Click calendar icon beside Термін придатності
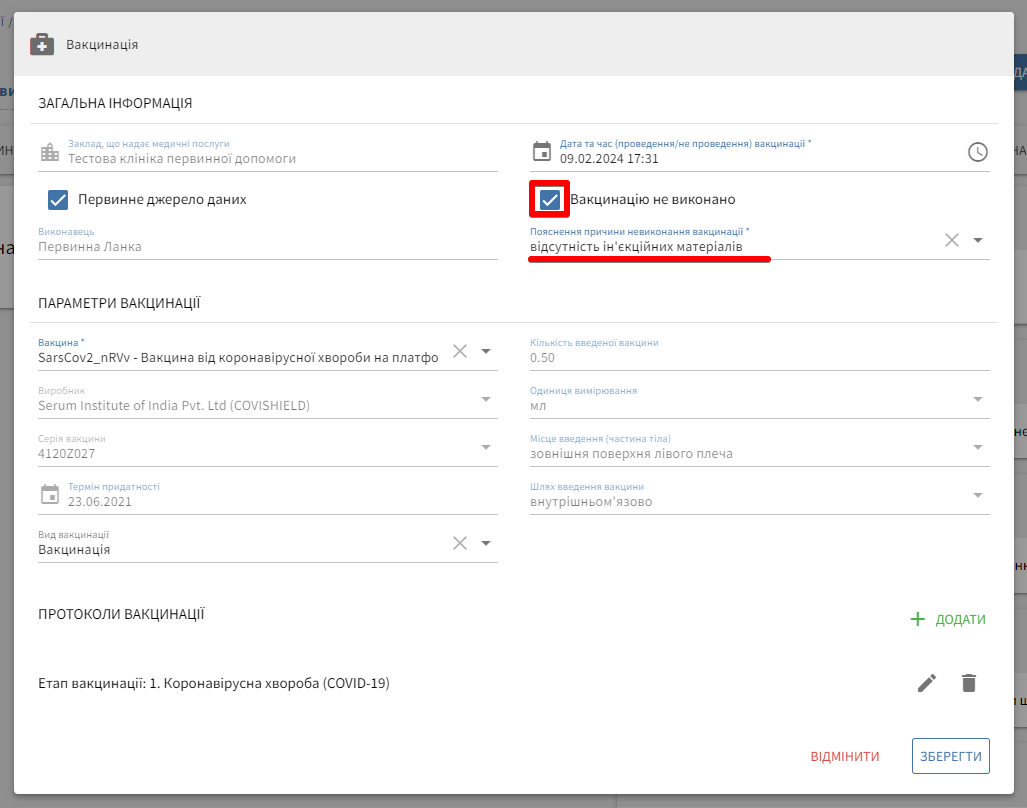 pos(50,495)
